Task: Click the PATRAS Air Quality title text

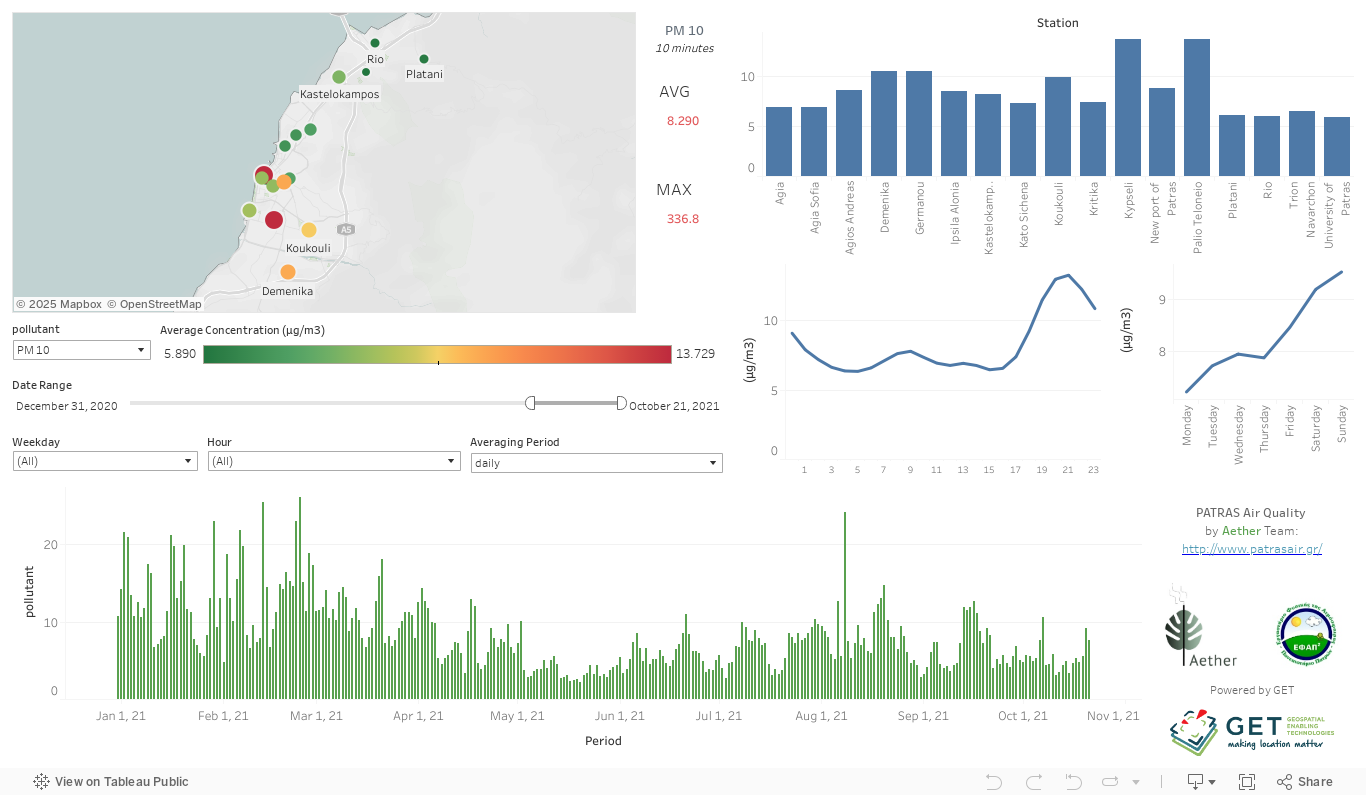Action: point(1251,513)
